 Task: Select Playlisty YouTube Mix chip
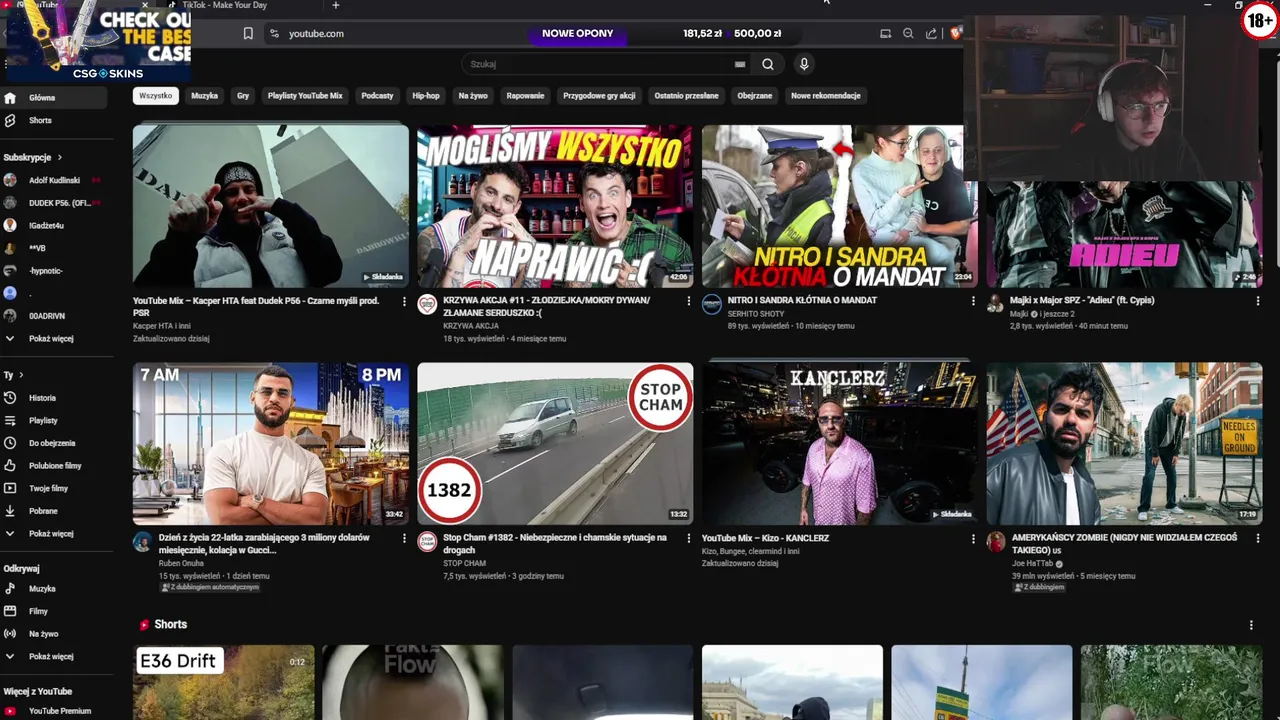[x=305, y=96]
